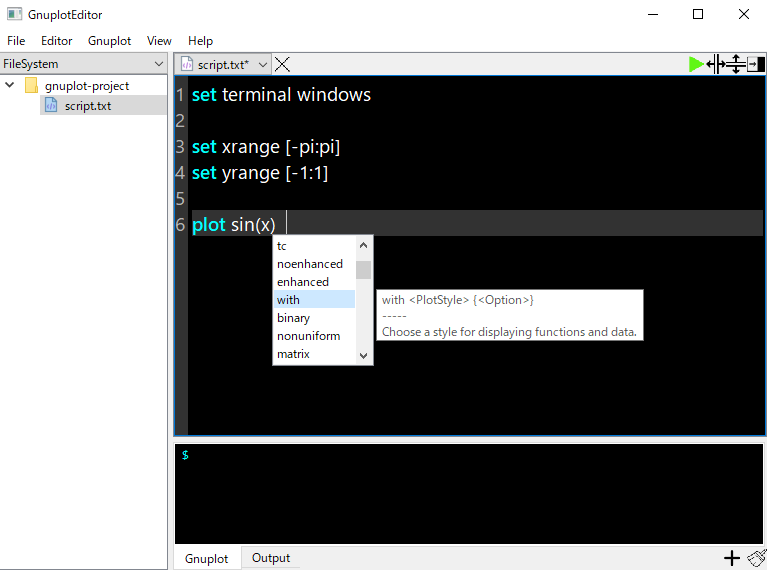Maximize the GnuplotEditor window
Screen dimensions: 767x570
[698, 14]
